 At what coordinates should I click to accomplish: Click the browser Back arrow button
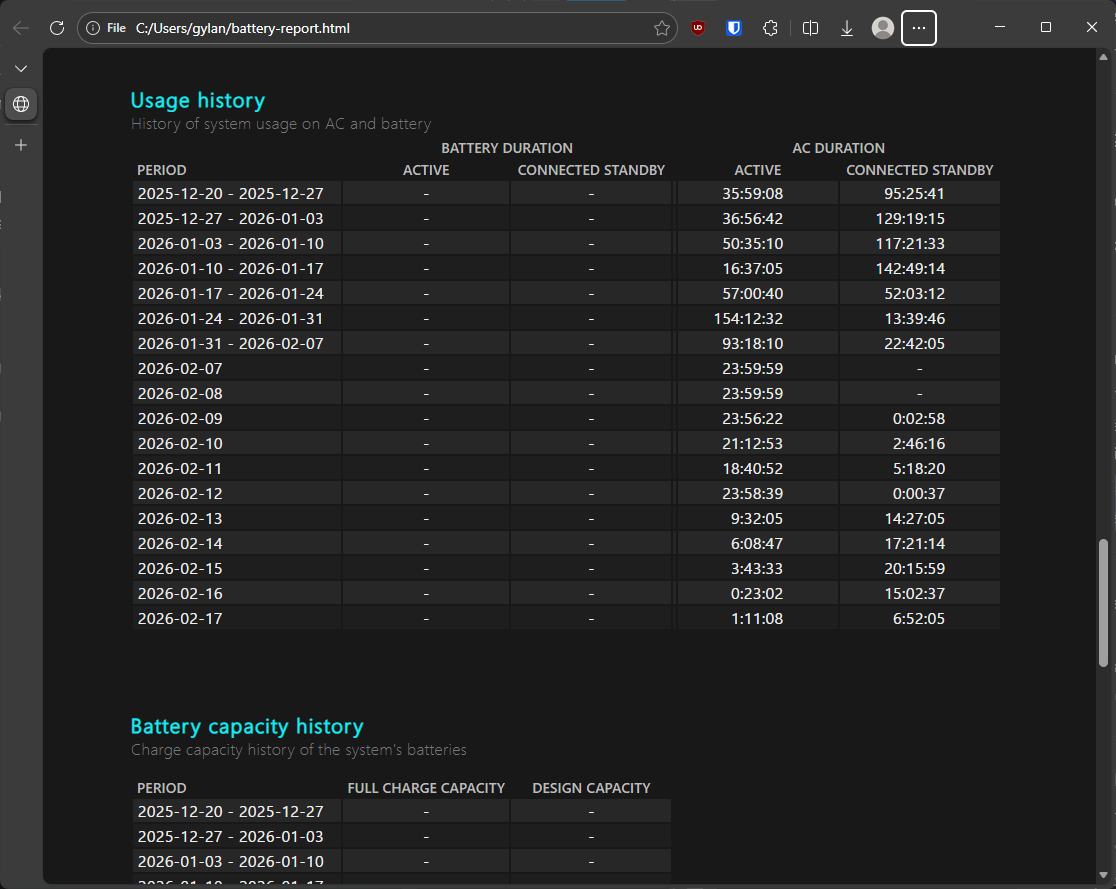21,28
